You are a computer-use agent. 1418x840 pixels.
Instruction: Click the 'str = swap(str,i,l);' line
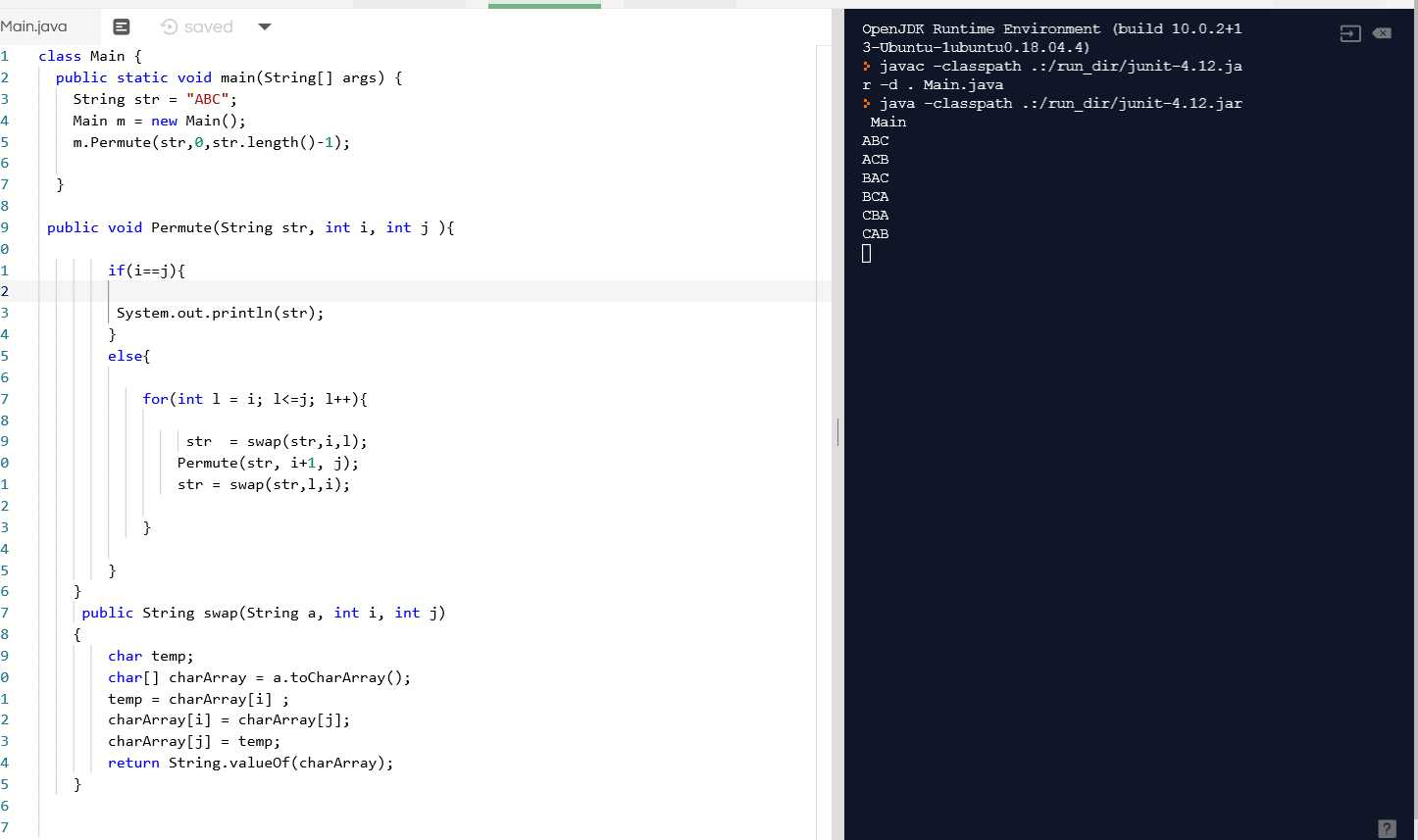(277, 441)
